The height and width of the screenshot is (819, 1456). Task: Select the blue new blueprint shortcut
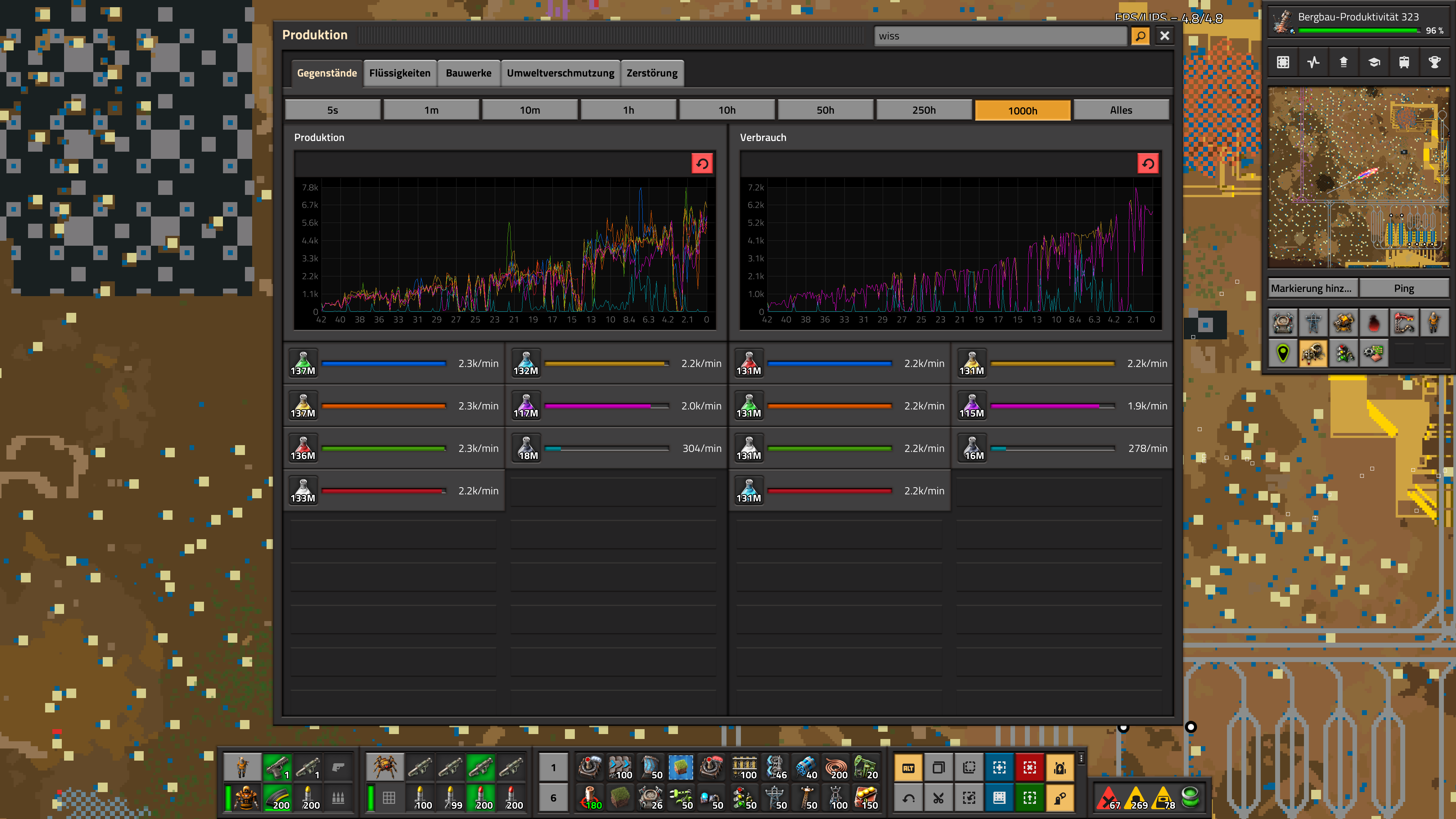tap(999, 767)
